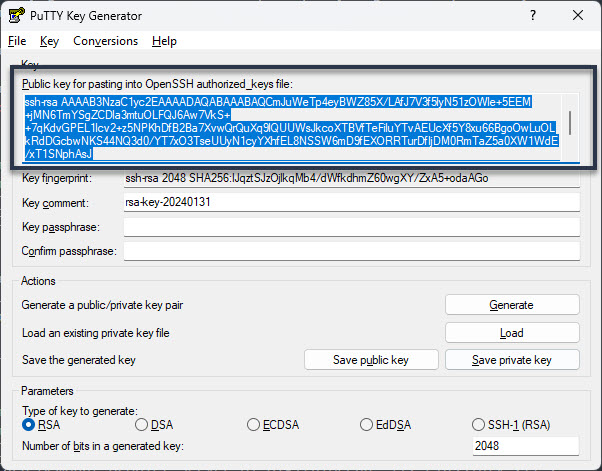Click the Key passphrase input field
This screenshot has height=471, width=602.
(351, 227)
